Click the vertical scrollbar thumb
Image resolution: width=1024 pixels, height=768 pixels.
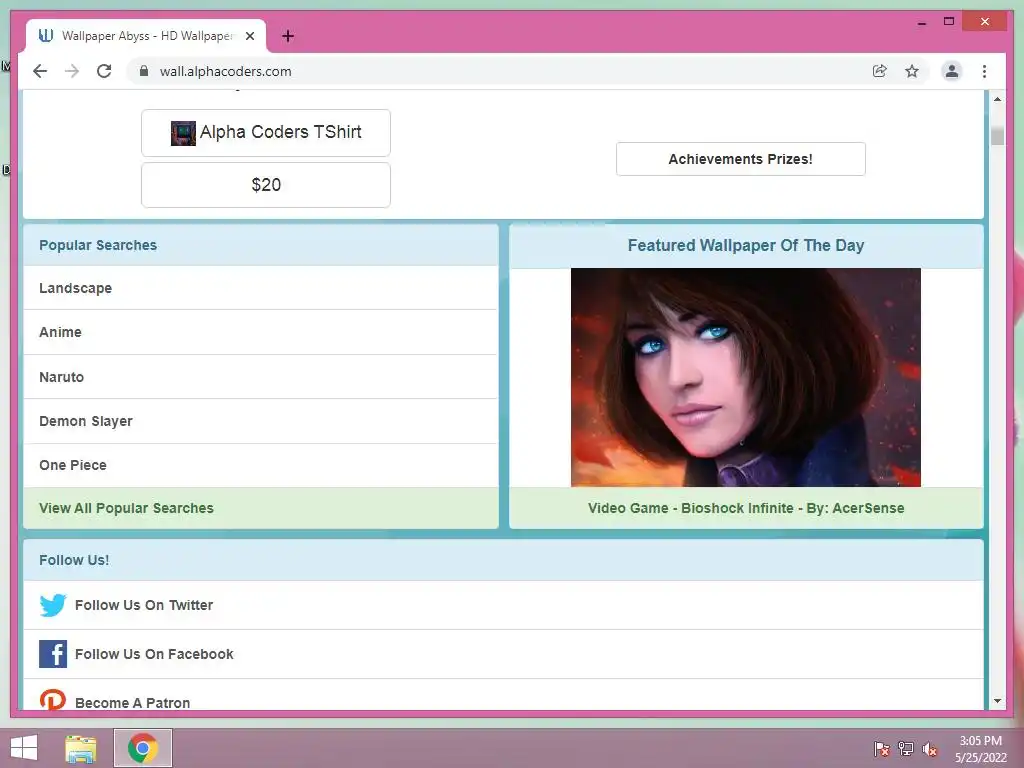[x=997, y=136]
